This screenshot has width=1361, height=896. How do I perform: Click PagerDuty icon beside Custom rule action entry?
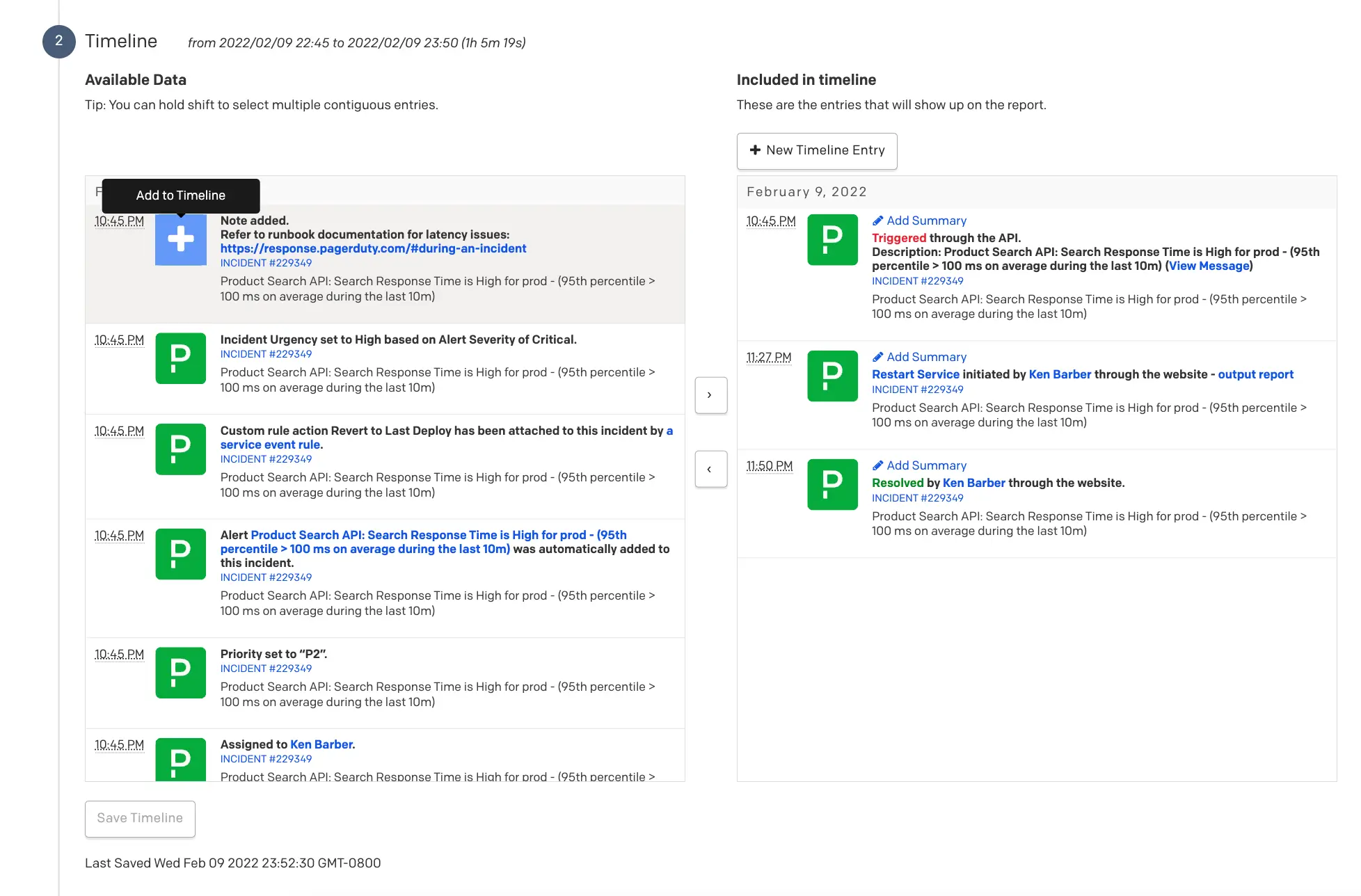[180, 449]
